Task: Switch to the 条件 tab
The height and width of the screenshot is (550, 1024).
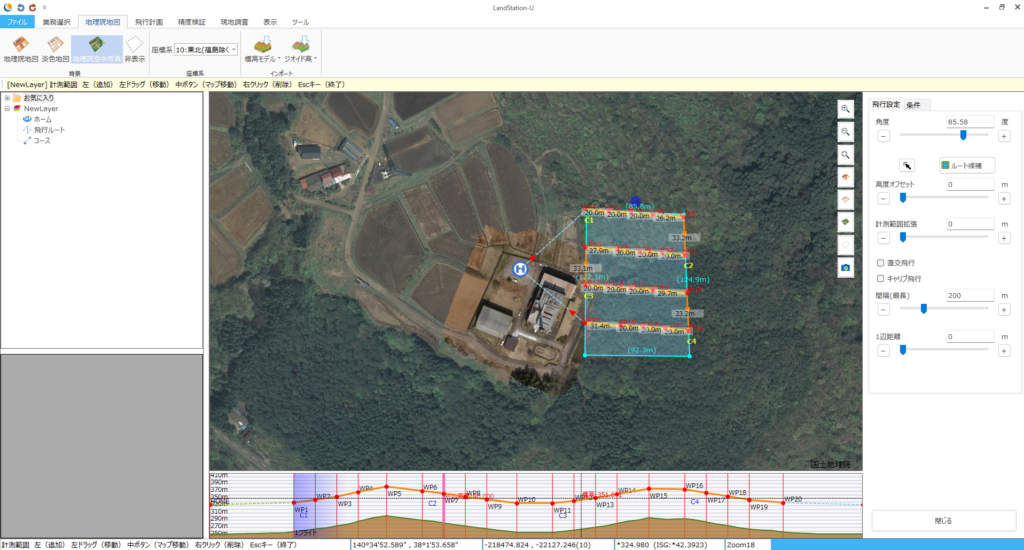Action: point(914,104)
